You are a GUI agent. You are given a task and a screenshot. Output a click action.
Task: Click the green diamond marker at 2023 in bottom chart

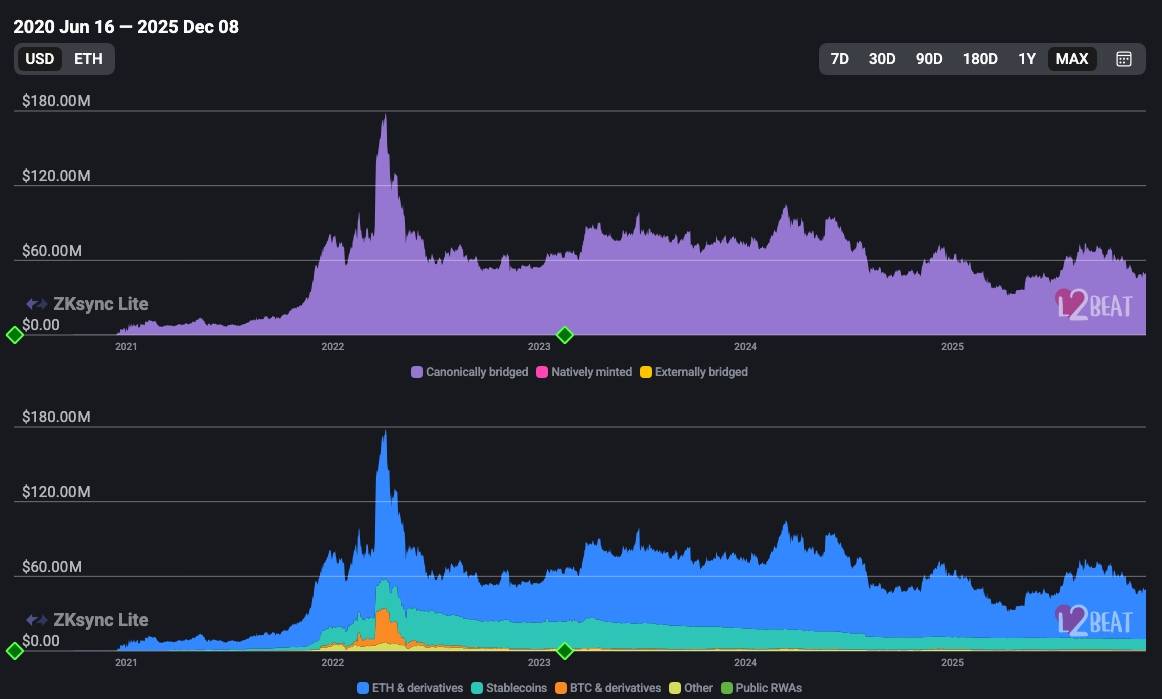pos(564,651)
